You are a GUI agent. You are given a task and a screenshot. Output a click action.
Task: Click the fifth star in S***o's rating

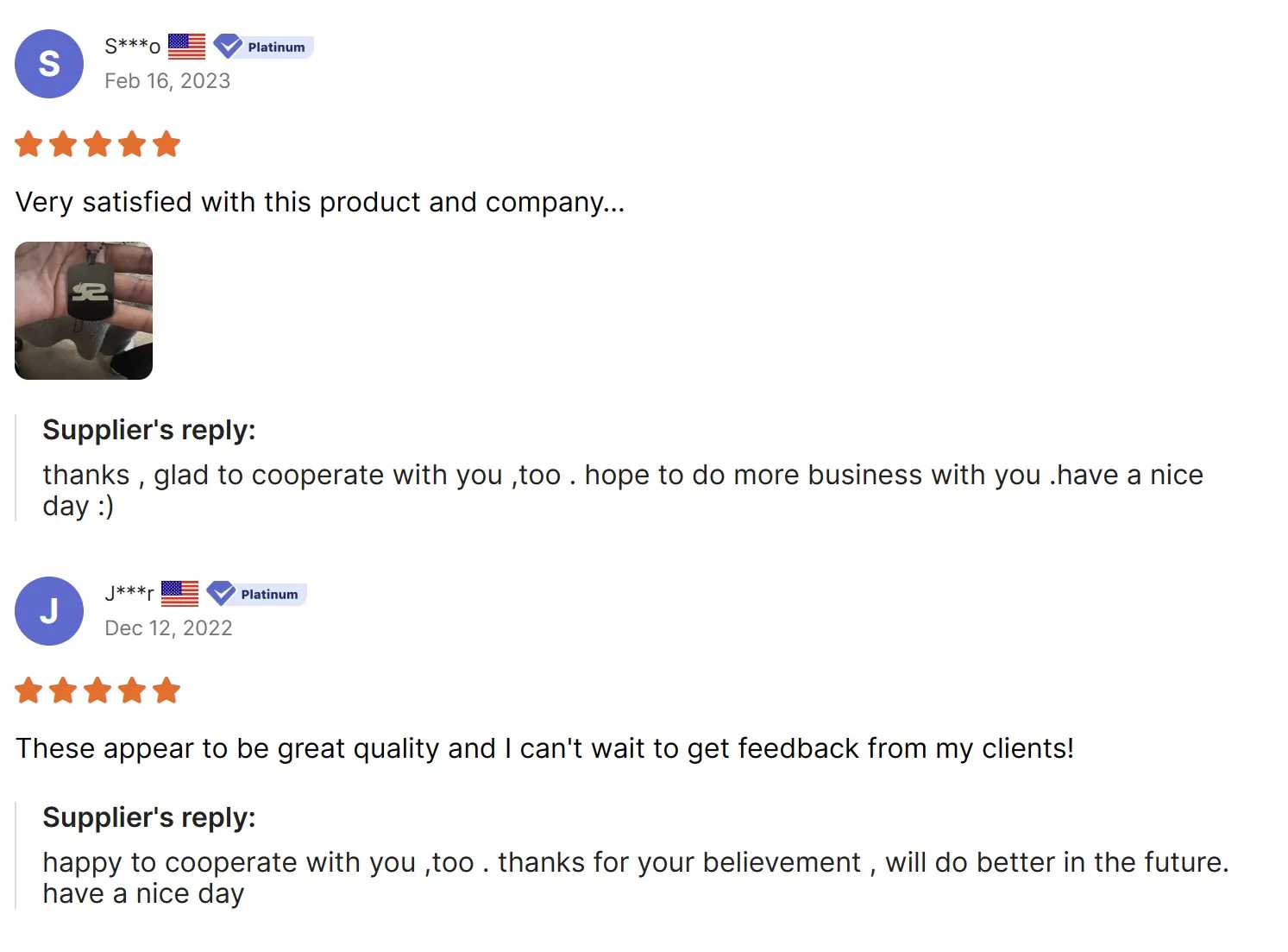click(x=166, y=144)
